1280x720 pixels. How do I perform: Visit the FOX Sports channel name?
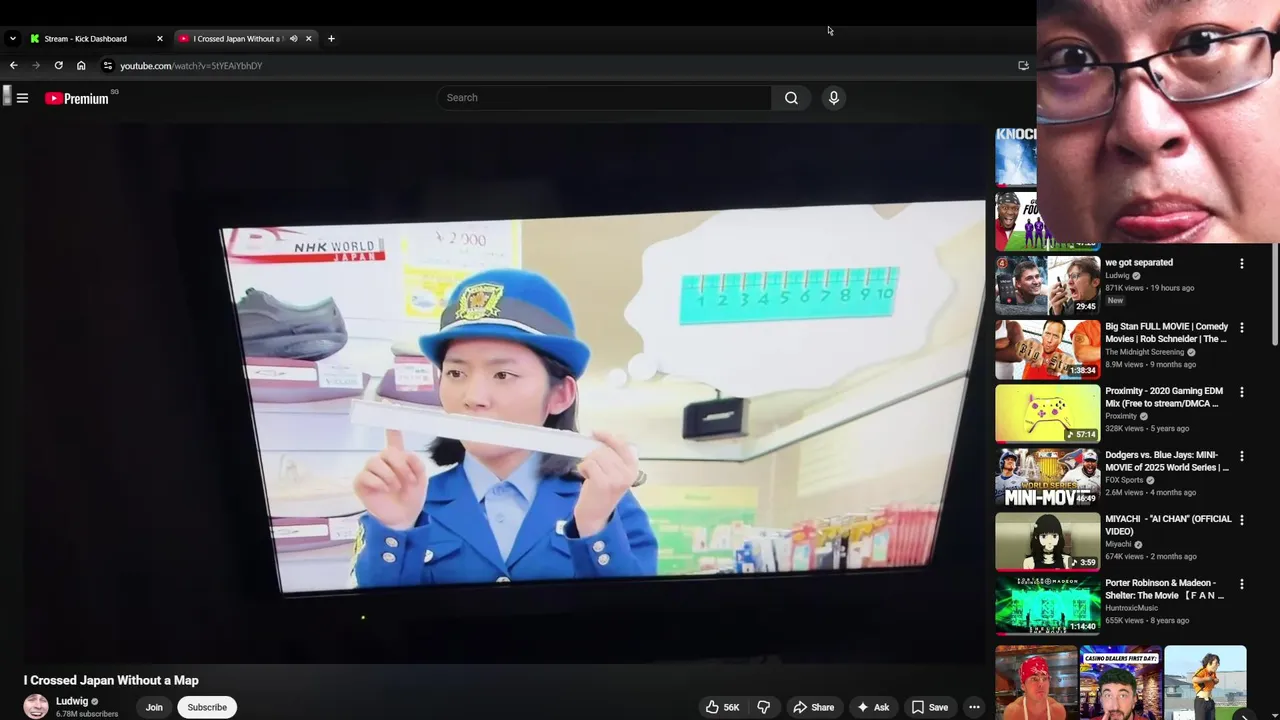tap(1125, 480)
